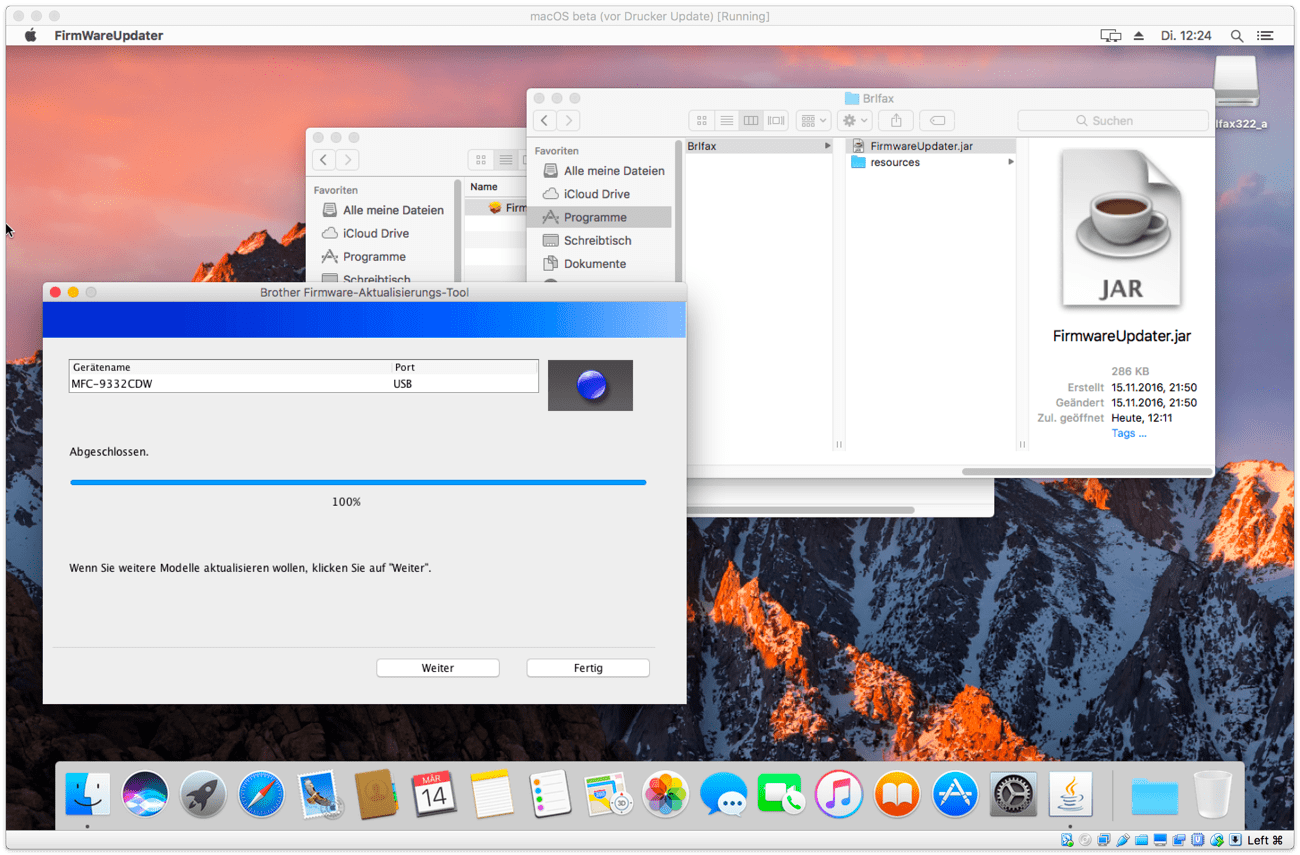Image resolution: width=1300 pixels, height=855 pixels.
Task: Go forward in the Brlfax Finder window
Action: [568, 120]
